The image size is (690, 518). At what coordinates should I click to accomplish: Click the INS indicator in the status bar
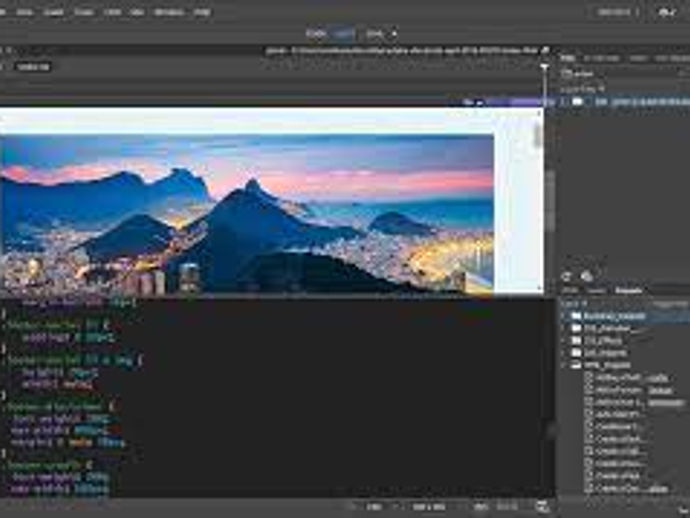[481, 507]
